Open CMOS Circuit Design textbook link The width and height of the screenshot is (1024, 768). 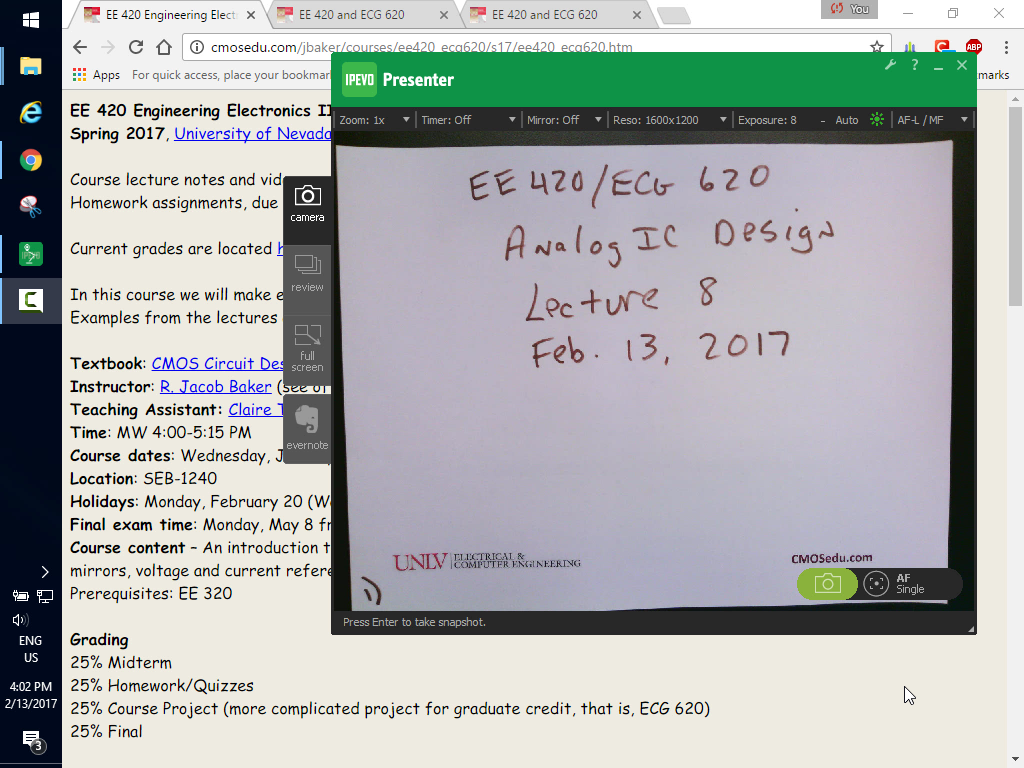tap(217, 364)
